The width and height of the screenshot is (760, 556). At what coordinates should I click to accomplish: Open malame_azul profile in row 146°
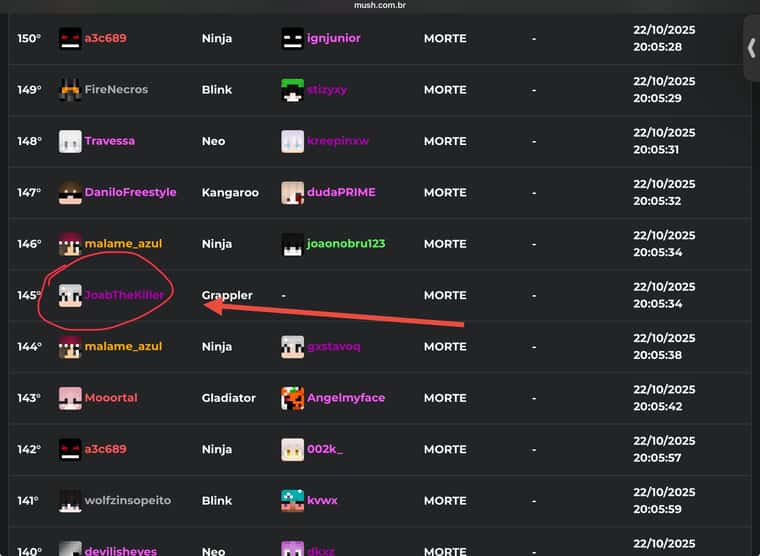[124, 244]
